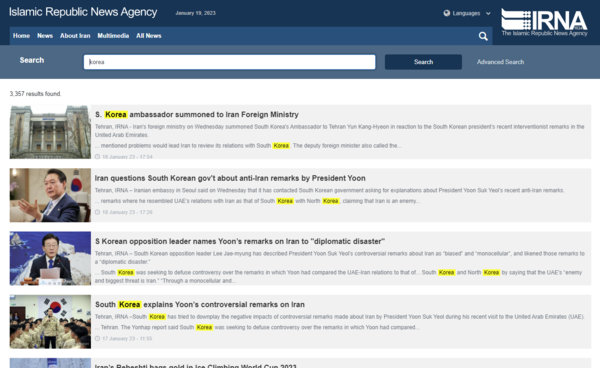
Task: Click summary about Iranian embassy in Seoul
Action: tap(329, 190)
